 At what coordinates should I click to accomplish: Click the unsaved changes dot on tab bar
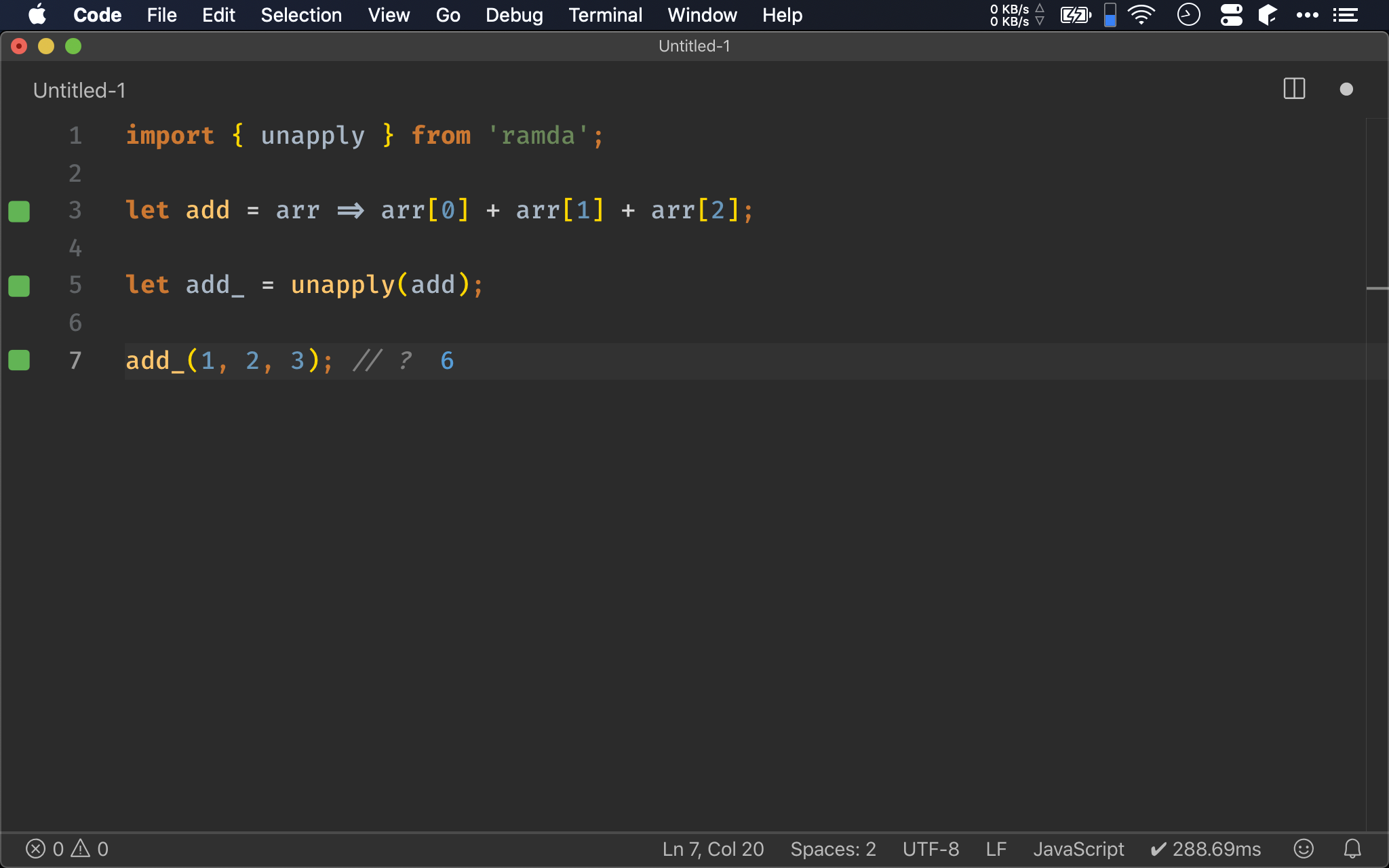click(x=1346, y=90)
